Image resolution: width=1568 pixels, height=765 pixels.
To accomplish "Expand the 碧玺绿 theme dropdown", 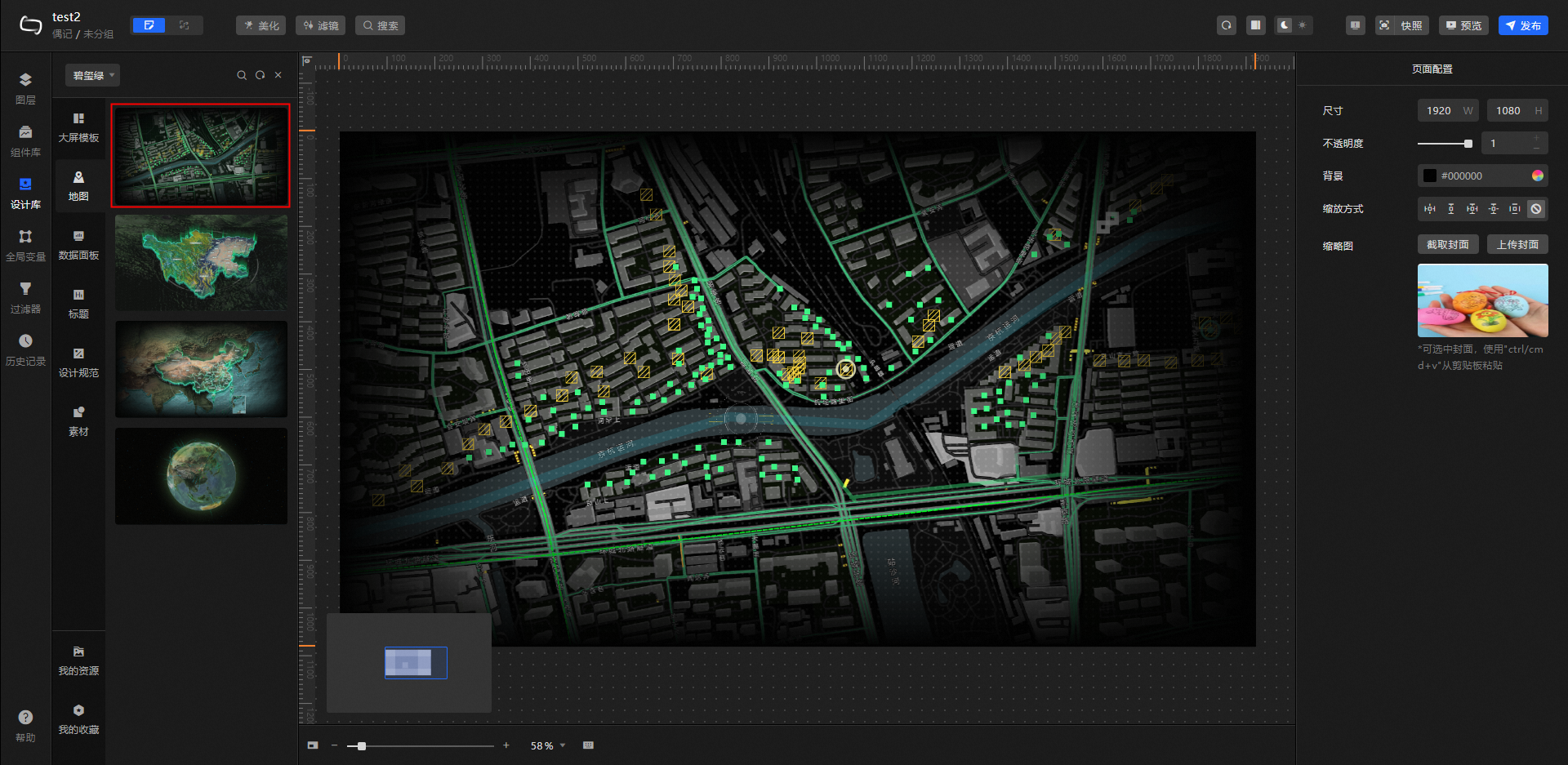I will tap(92, 75).
